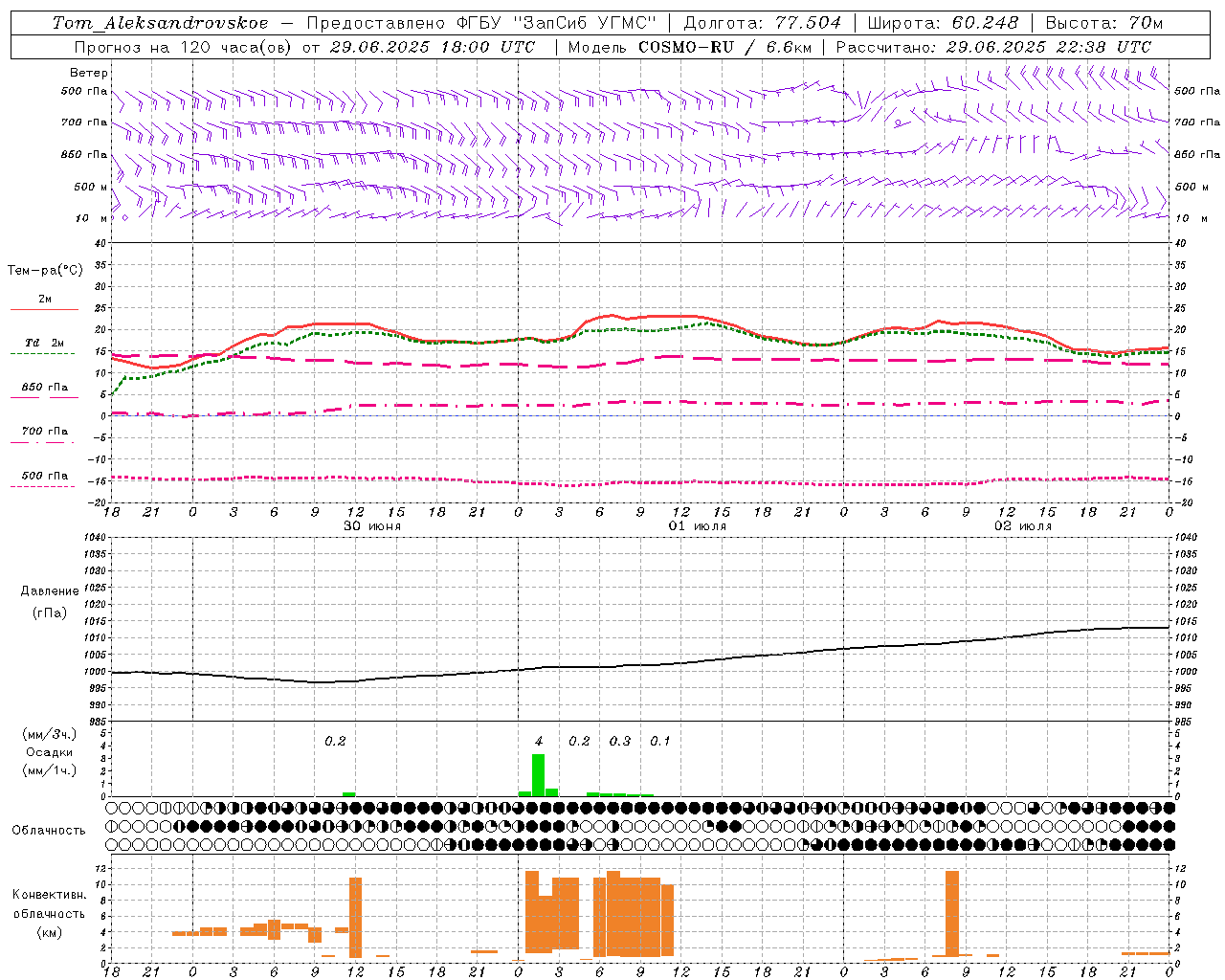Select the forecast length text Прогноз на 120 часа(ов)
The height and width of the screenshot is (980, 1225).
[x=183, y=46]
